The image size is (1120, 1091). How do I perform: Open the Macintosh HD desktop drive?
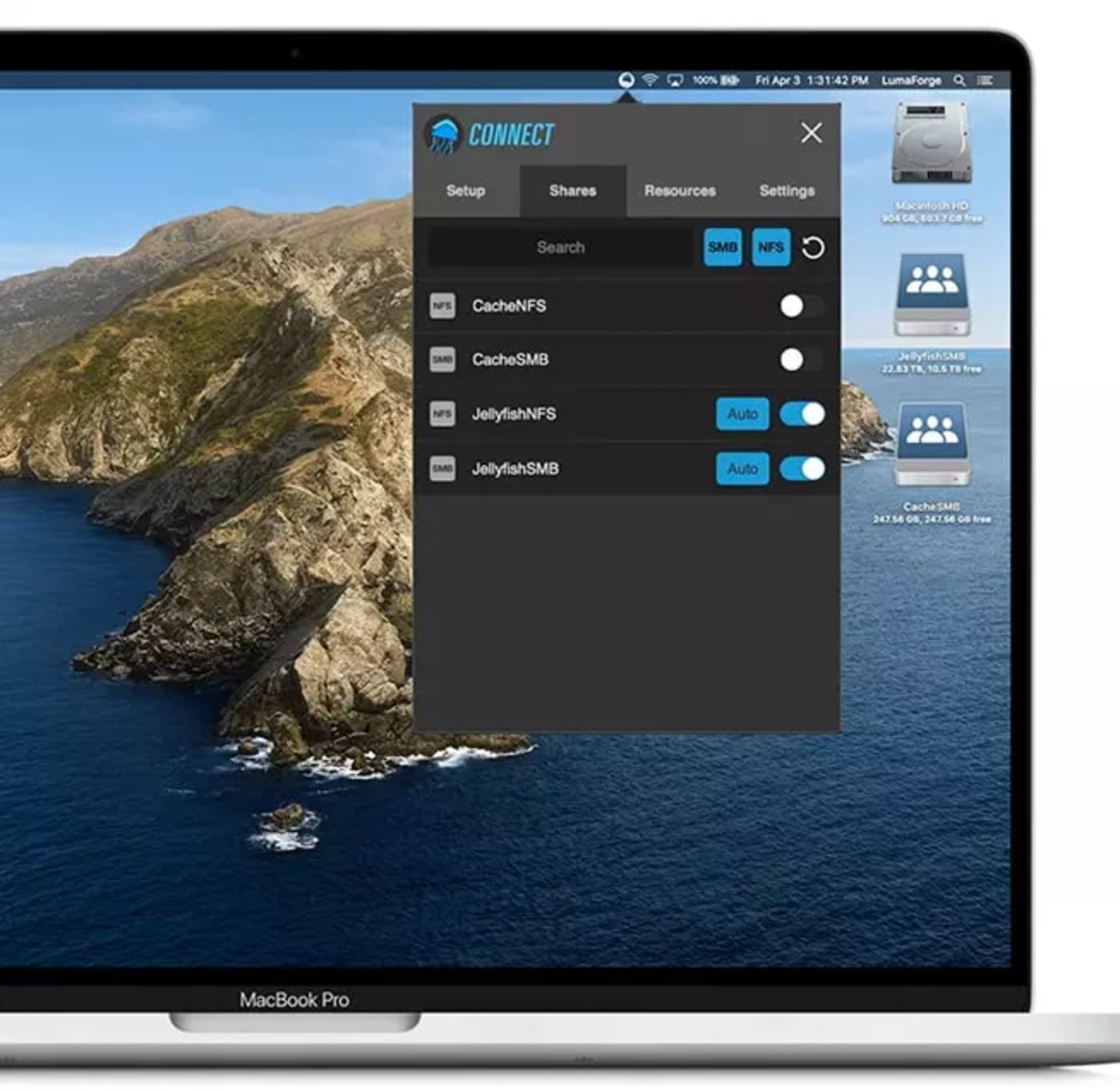point(931,145)
